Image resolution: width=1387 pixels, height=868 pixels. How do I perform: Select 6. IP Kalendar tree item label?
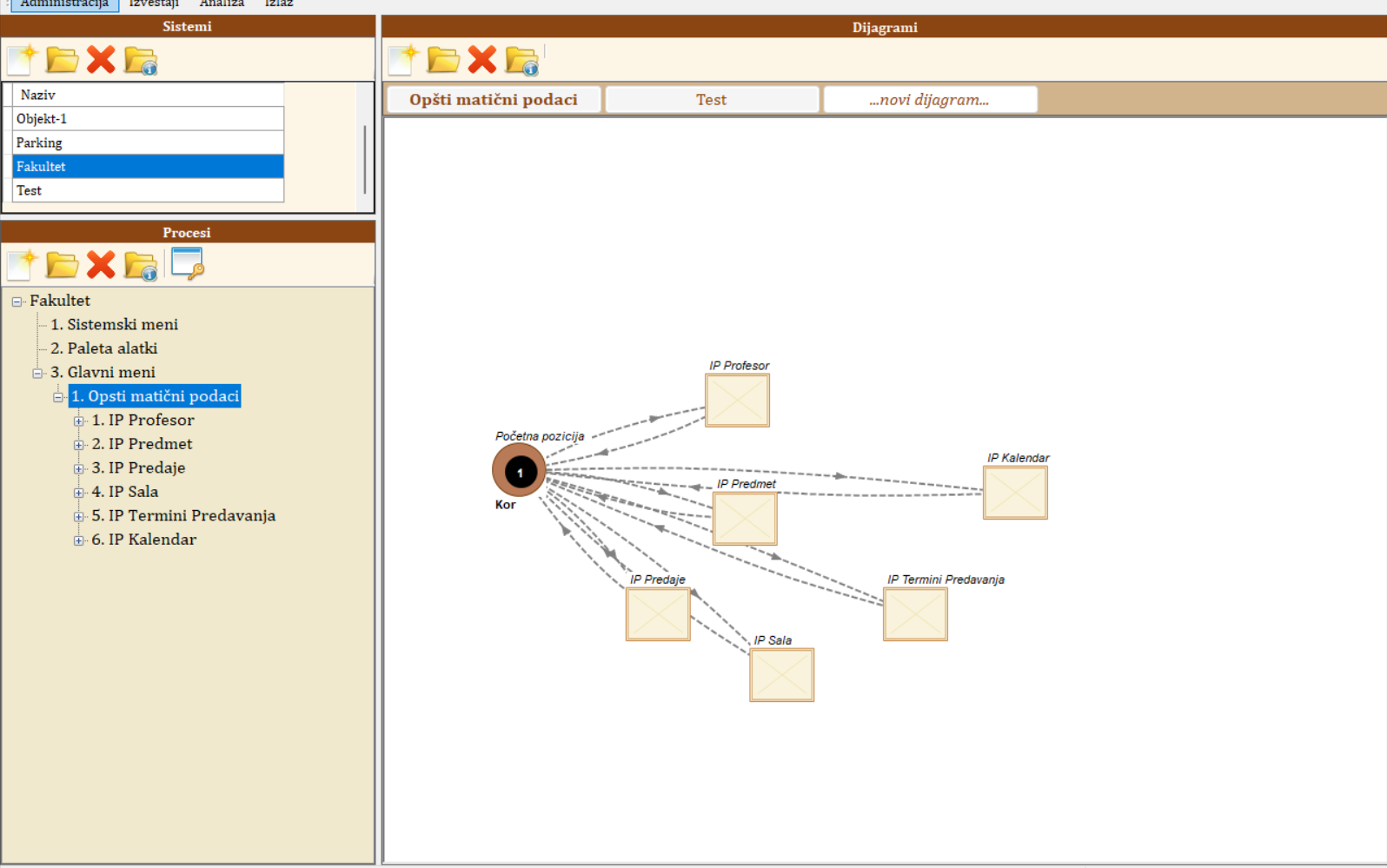point(143,540)
